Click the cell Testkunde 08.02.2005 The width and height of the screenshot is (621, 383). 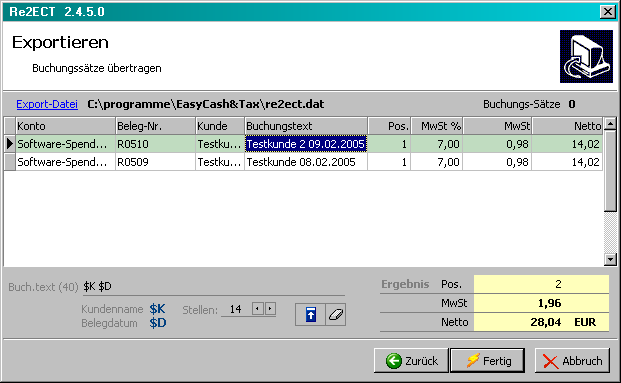tap(306, 162)
